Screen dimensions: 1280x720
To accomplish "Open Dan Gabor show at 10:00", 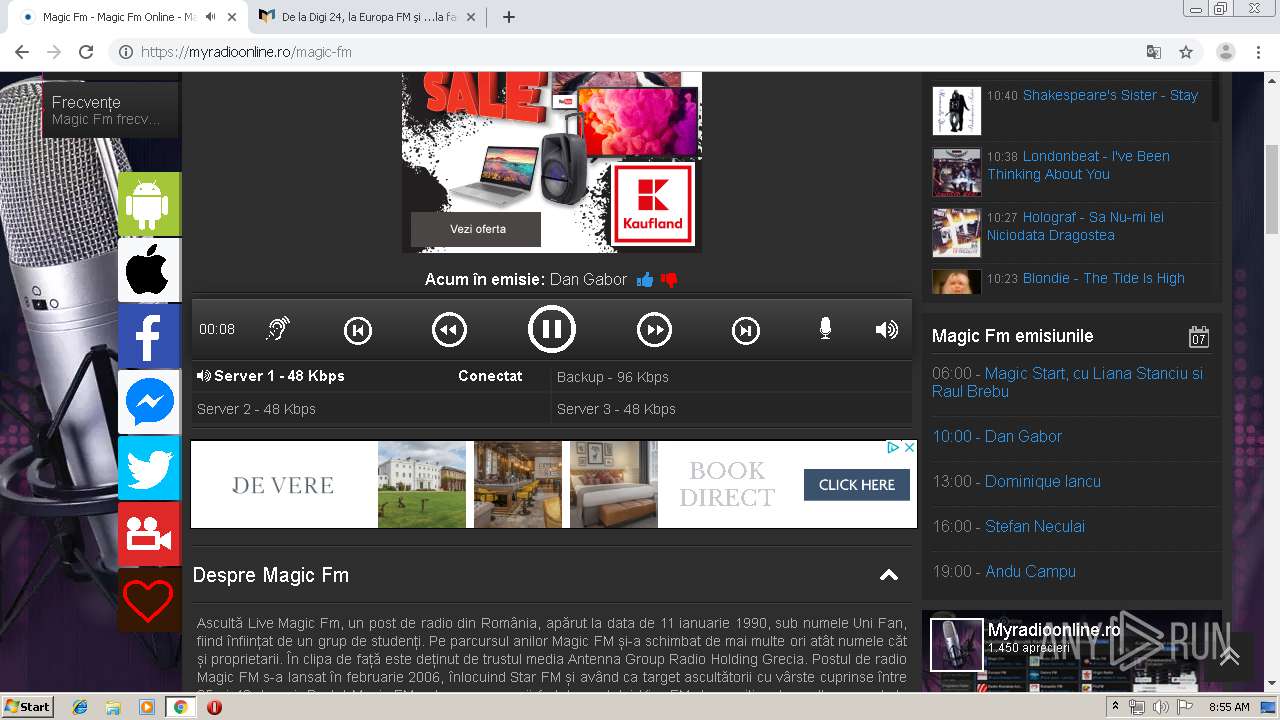I will point(1023,436).
